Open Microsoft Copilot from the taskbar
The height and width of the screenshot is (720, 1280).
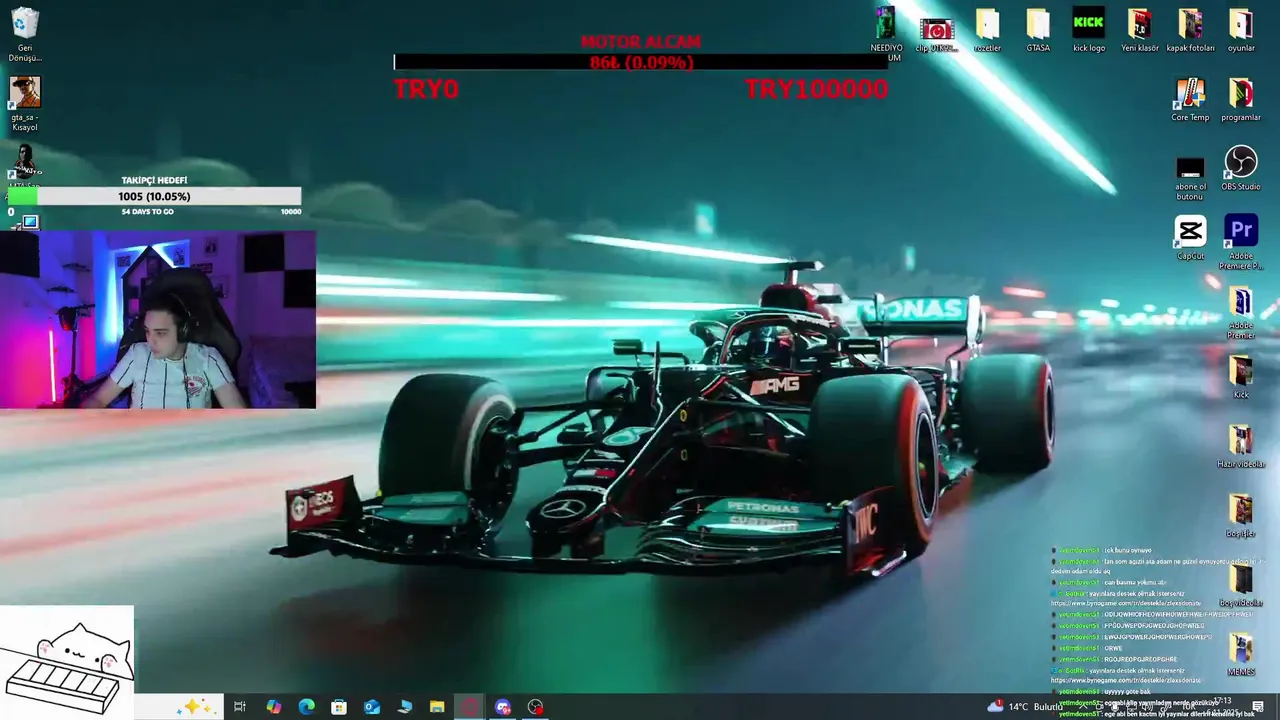pos(273,707)
